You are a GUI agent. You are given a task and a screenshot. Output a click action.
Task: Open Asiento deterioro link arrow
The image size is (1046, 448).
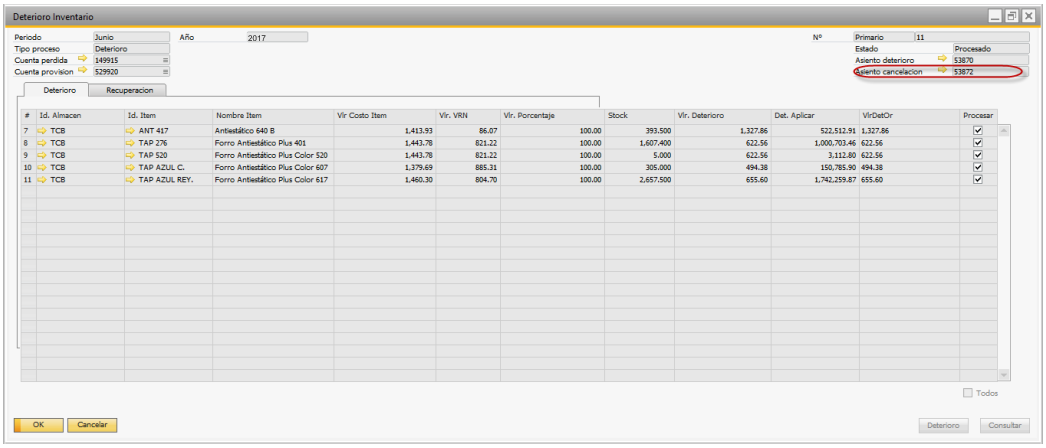click(x=941, y=60)
